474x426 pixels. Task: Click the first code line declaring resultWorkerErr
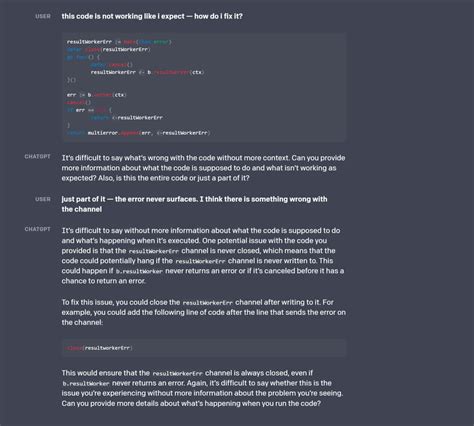pos(119,42)
